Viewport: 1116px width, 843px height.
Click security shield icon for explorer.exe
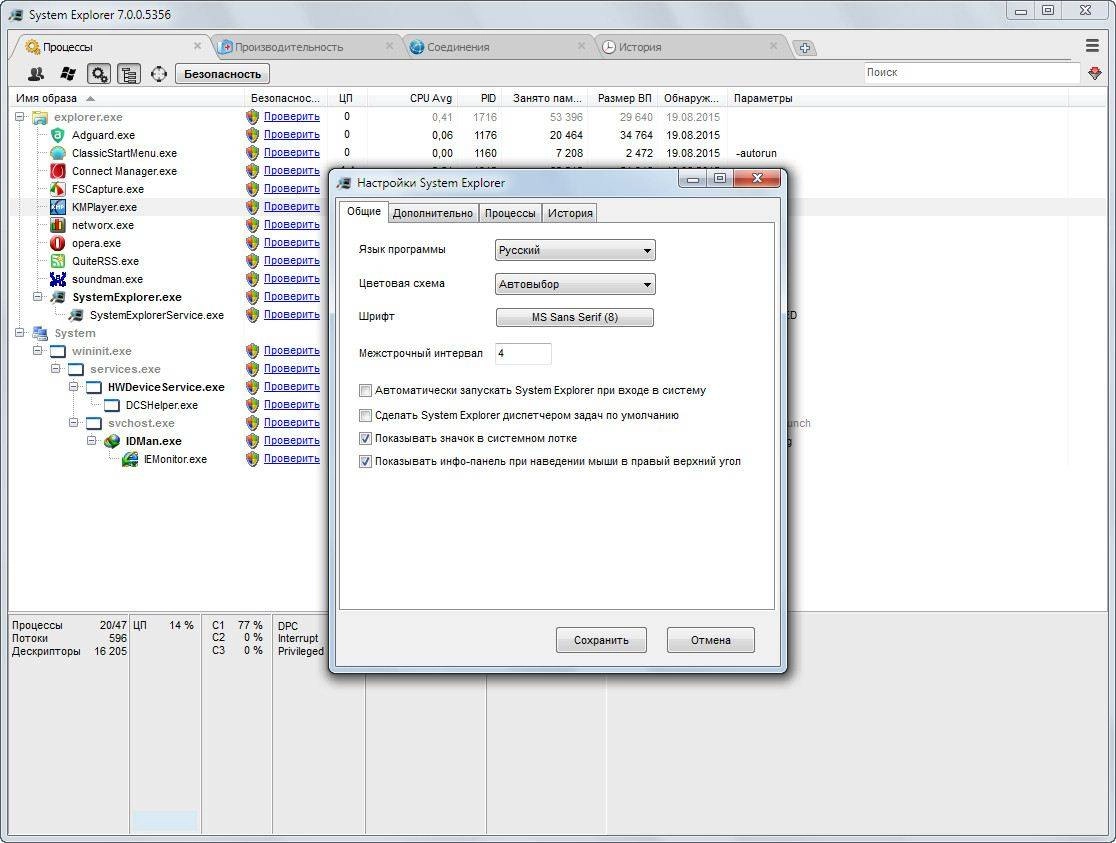[x=252, y=117]
